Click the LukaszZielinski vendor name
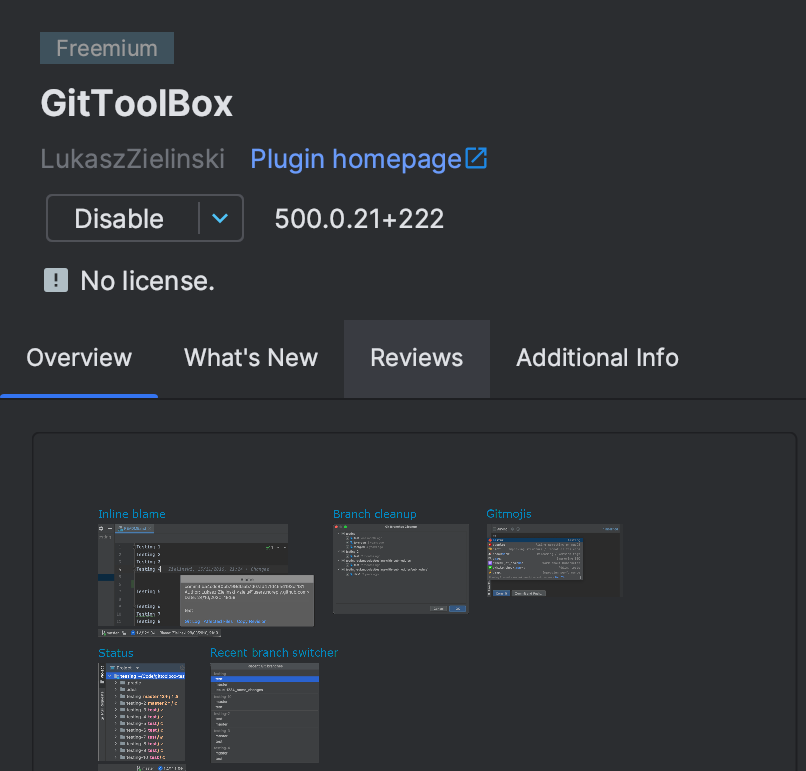The width and height of the screenshot is (806, 771). click(x=133, y=159)
